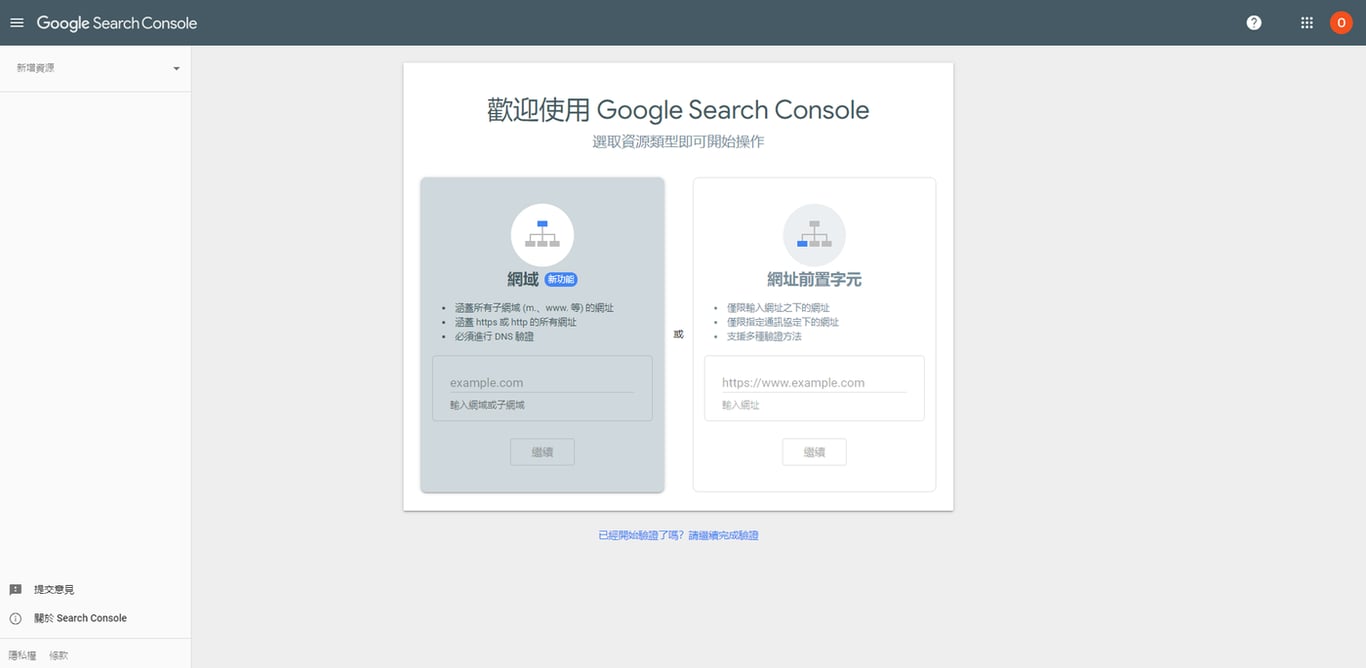Click the 輸入網域或子網域 hint text

[x=487, y=405]
